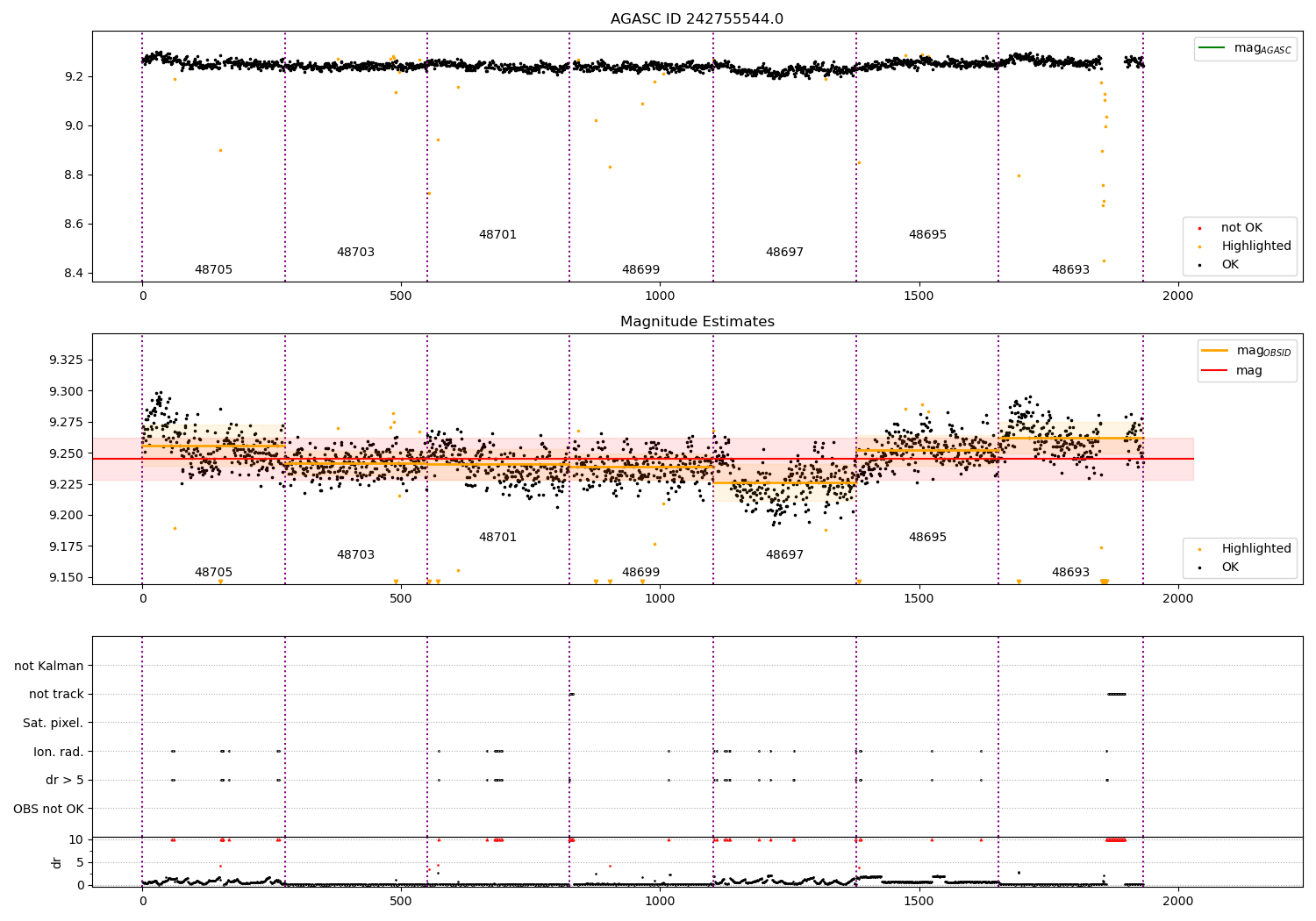Click the 9.175 y-axis tick label
1316x921 pixels.
(x=67, y=546)
